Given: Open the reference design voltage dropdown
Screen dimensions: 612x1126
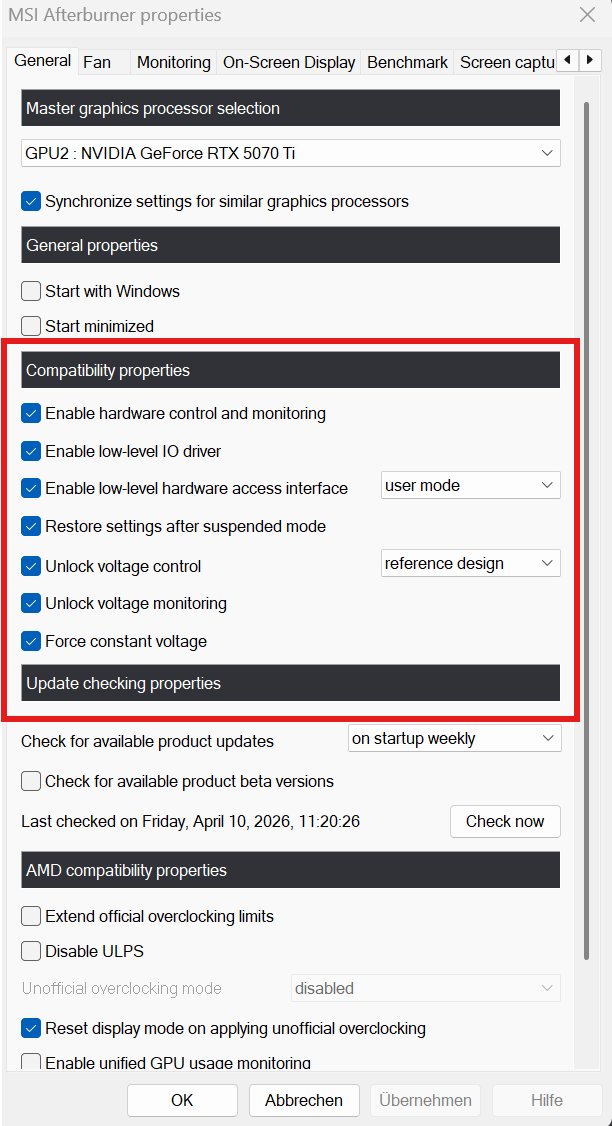Looking at the screenshot, I should 470,564.
